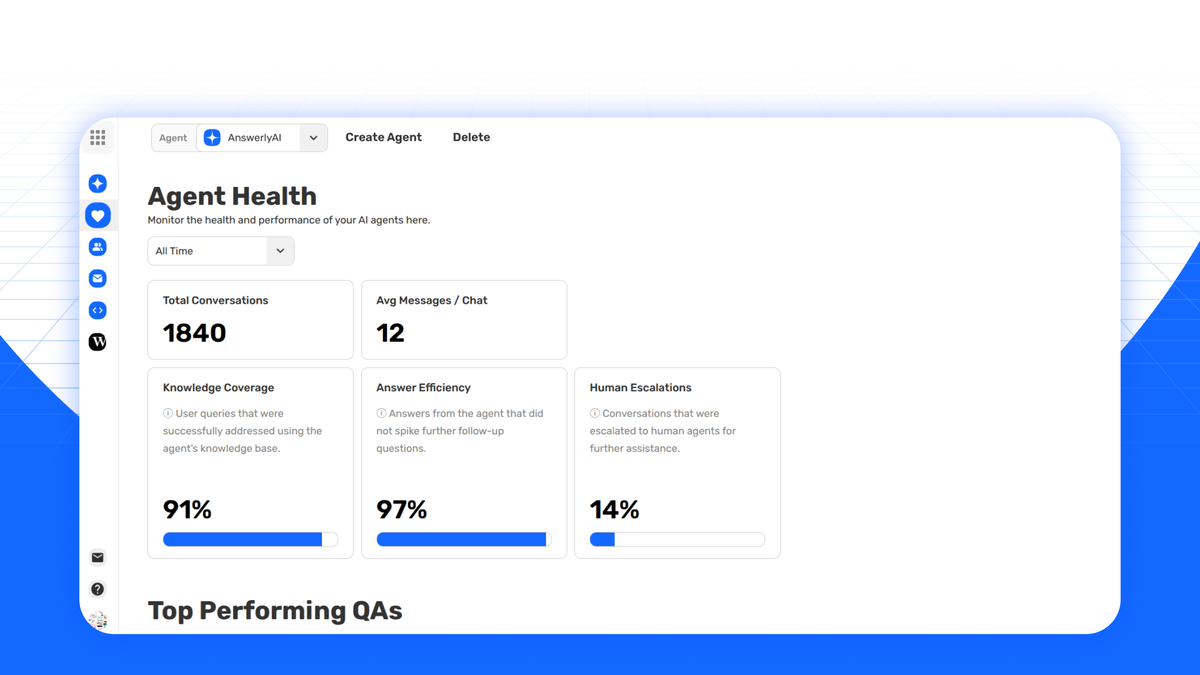
Task: Click the help question mark icon
Action: tap(97, 589)
